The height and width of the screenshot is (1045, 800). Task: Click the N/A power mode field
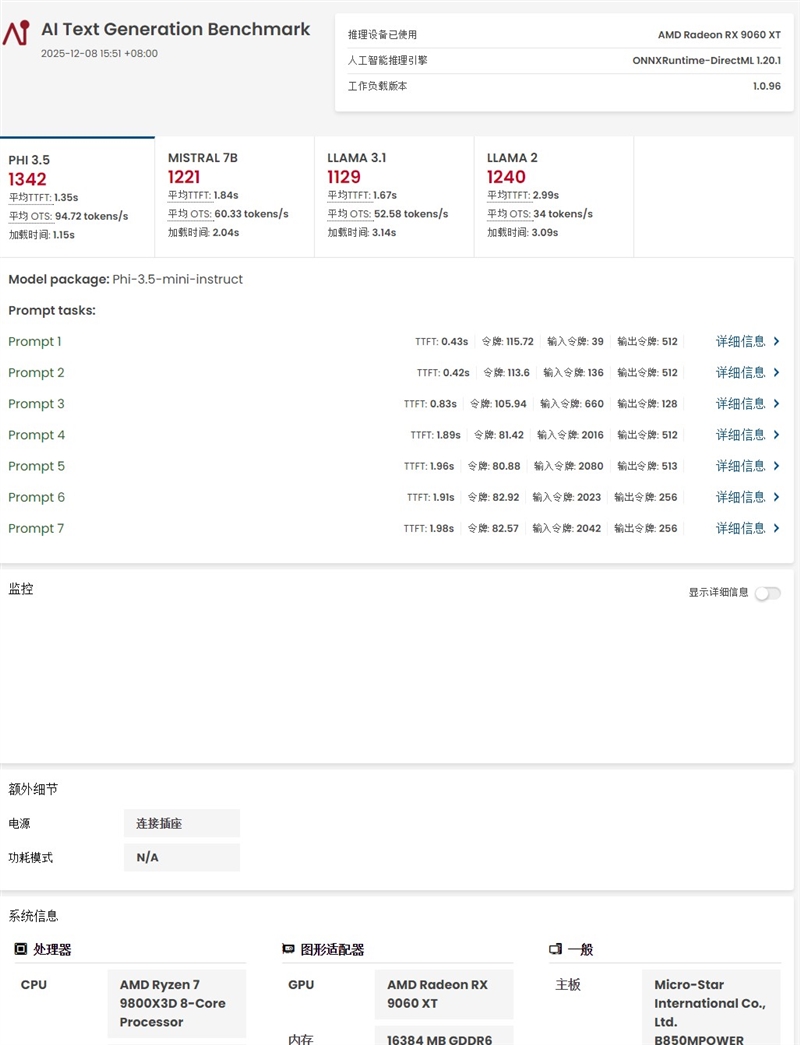pyautogui.click(x=181, y=857)
